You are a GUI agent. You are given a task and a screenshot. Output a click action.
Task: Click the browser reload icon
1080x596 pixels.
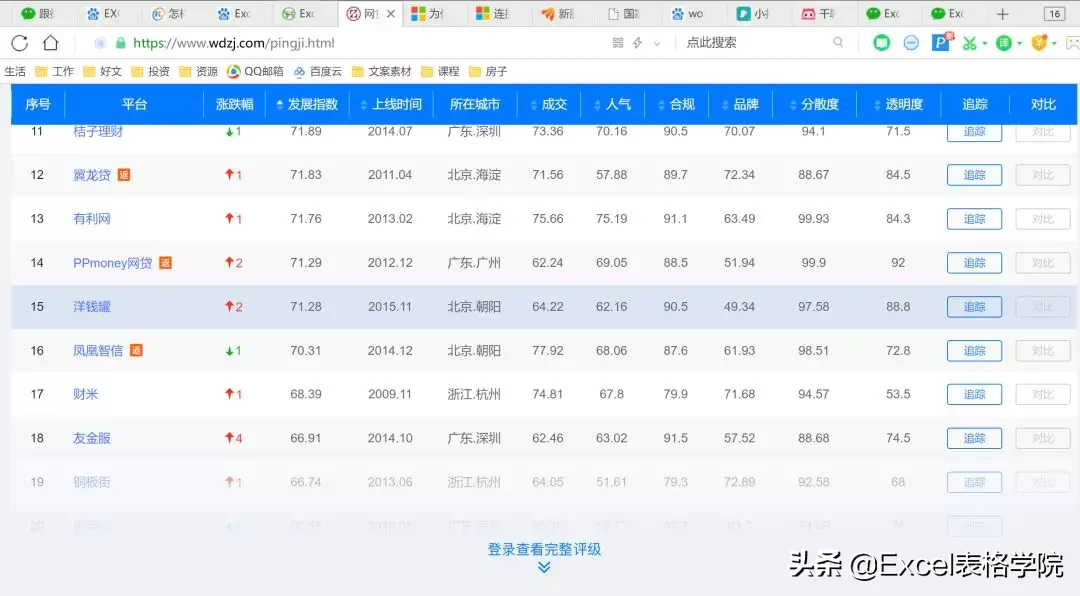19,43
